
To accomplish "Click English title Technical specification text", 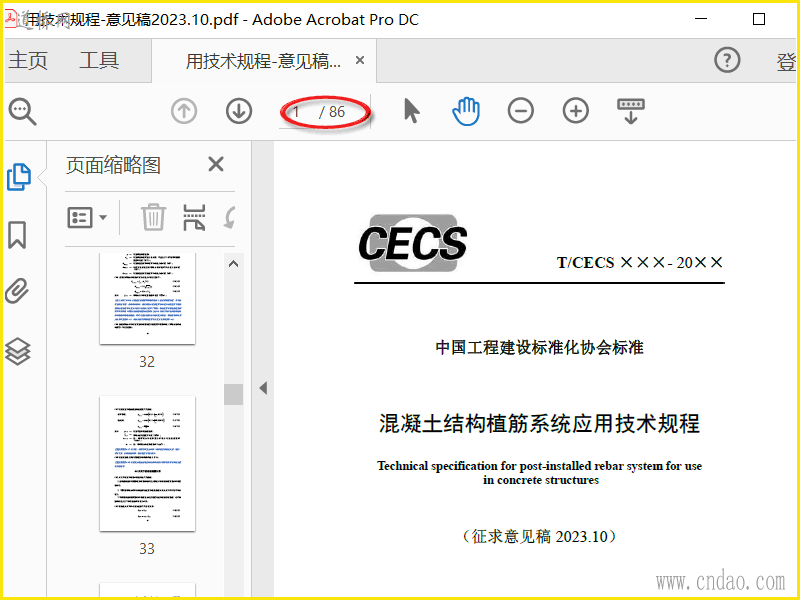I will click(x=539, y=472).
